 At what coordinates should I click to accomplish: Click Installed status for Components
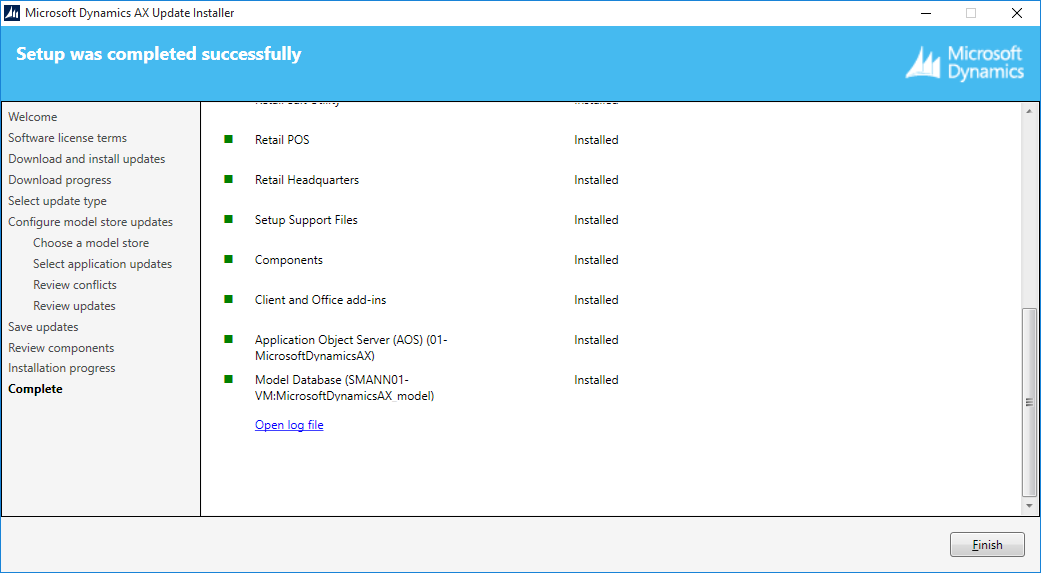pos(596,260)
